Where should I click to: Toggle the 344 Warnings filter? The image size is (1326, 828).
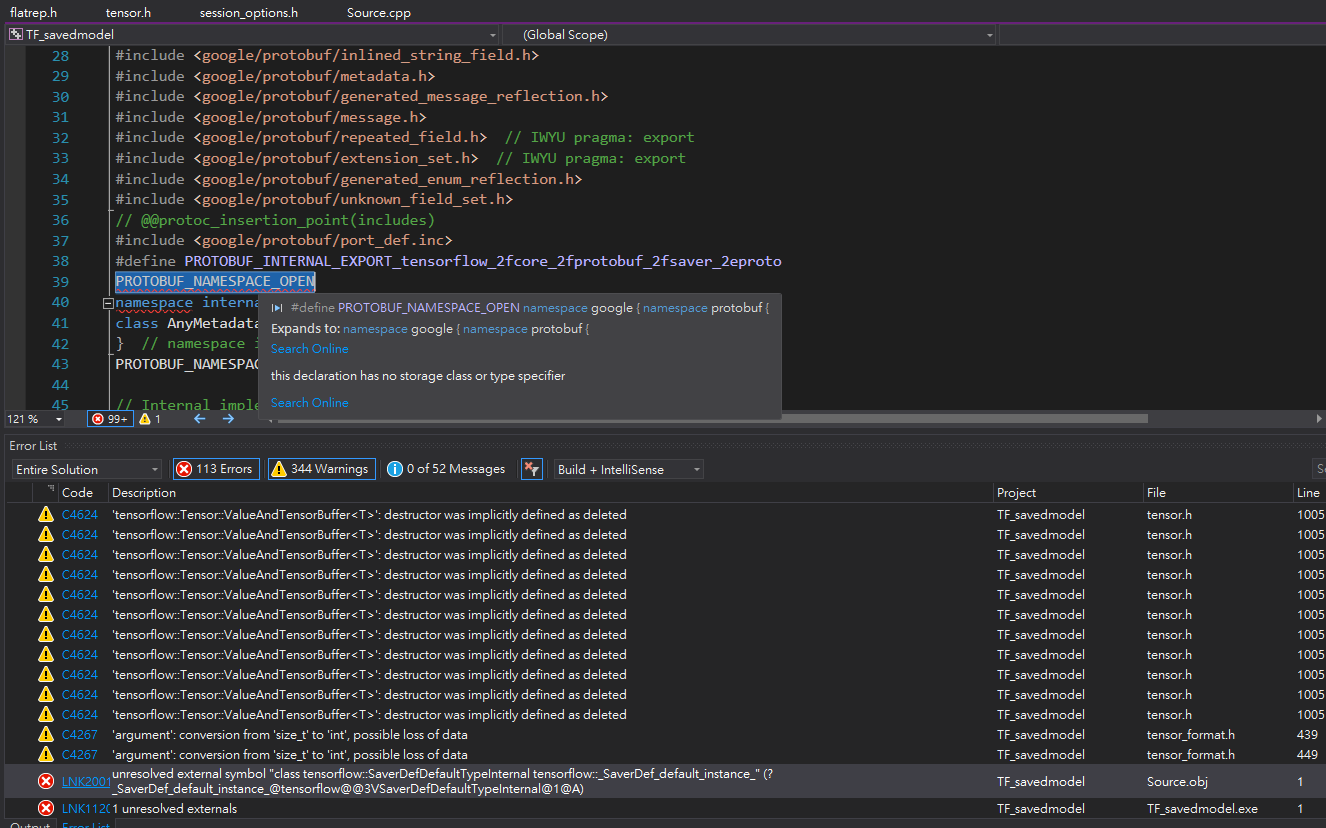pos(321,468)
